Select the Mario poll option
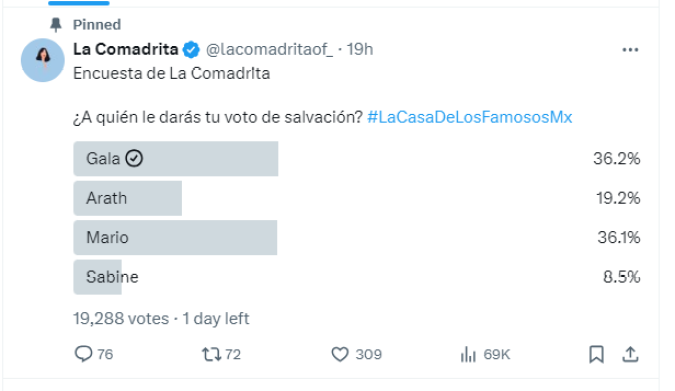Image resolution: width=675 pixels, height=391 pixels. [x=356, y=237]
